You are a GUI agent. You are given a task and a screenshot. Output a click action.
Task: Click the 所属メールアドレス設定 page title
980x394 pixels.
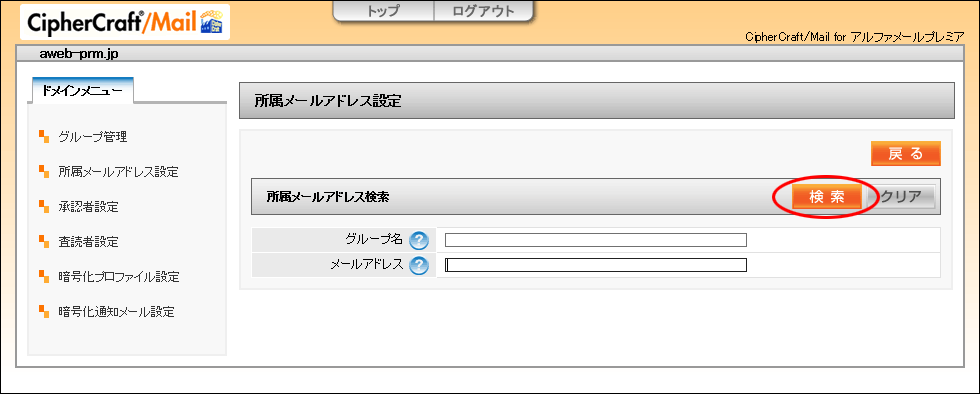click(328, 101)
